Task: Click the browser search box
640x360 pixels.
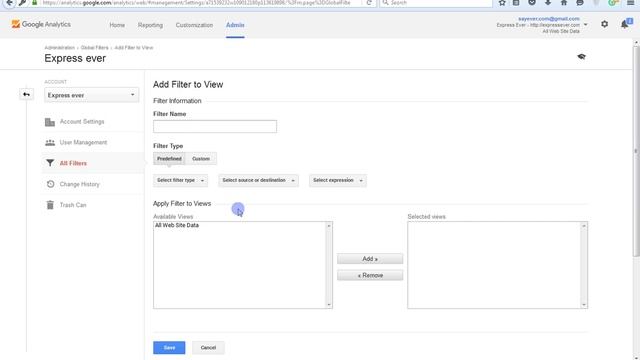Action: [x=436, y=3]
